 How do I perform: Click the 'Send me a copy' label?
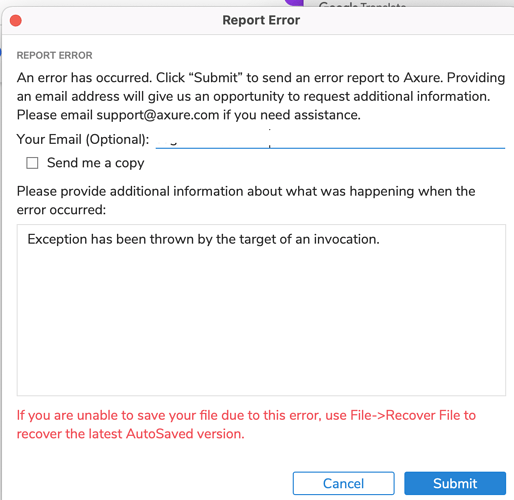[96, 163]
